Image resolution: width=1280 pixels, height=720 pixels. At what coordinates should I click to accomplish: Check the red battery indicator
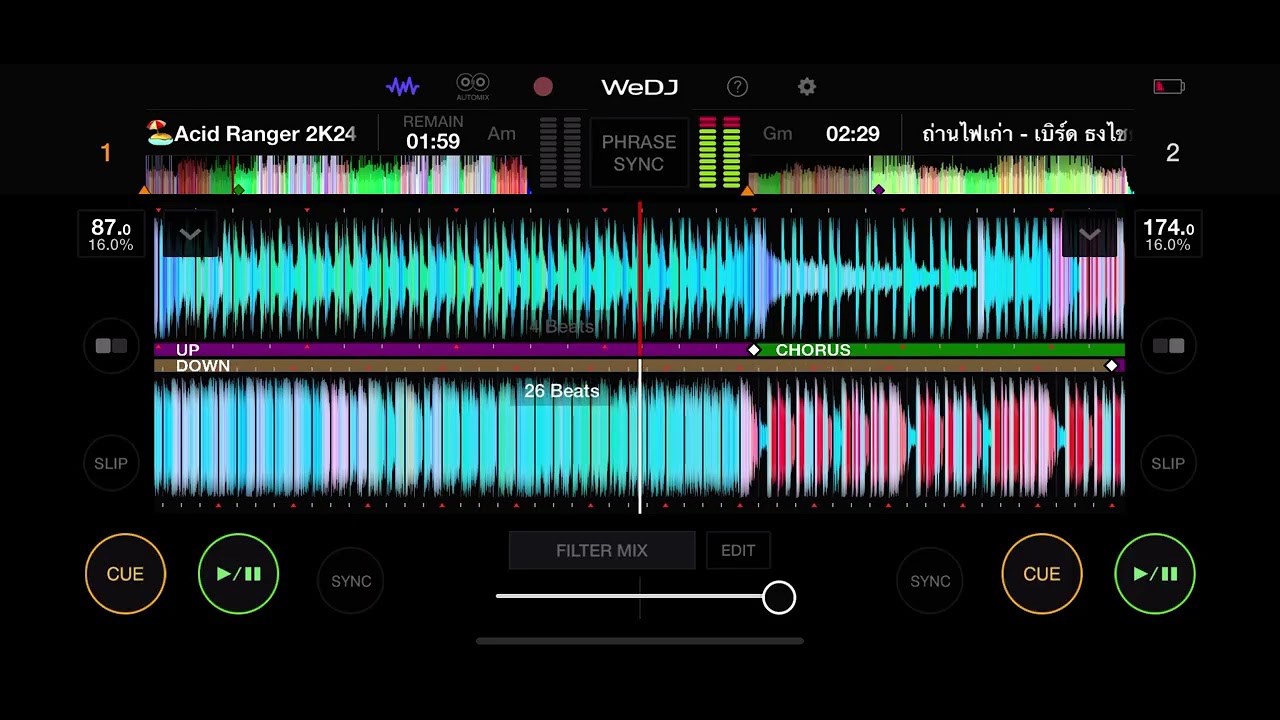click(x=1169, y=87)
